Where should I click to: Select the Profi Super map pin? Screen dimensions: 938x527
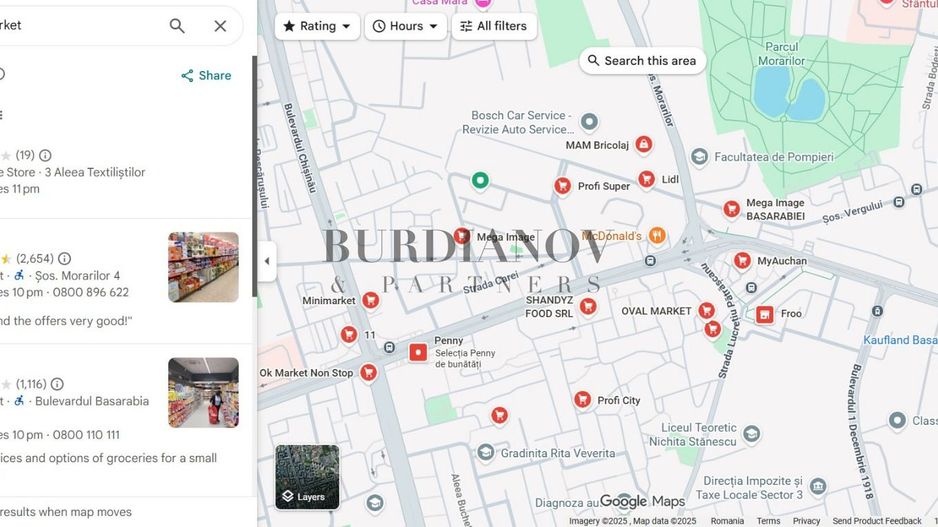(562, 186)
